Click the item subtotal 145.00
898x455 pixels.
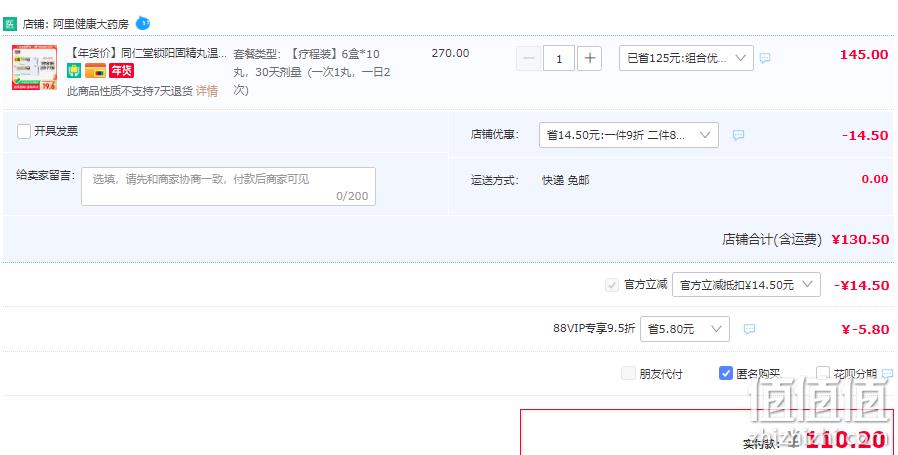pos(864,55)
